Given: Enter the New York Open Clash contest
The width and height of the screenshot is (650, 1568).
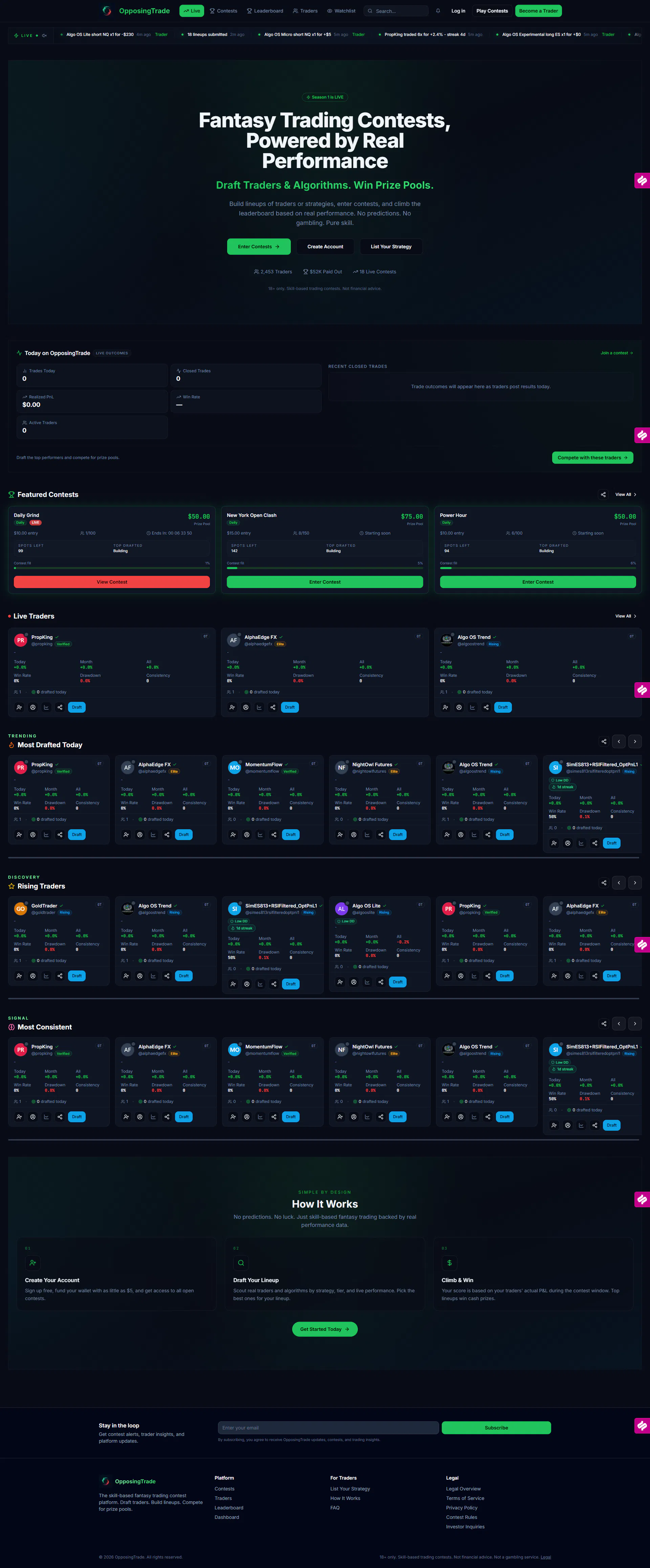Looking at the screenshot, I should (325, 582).
